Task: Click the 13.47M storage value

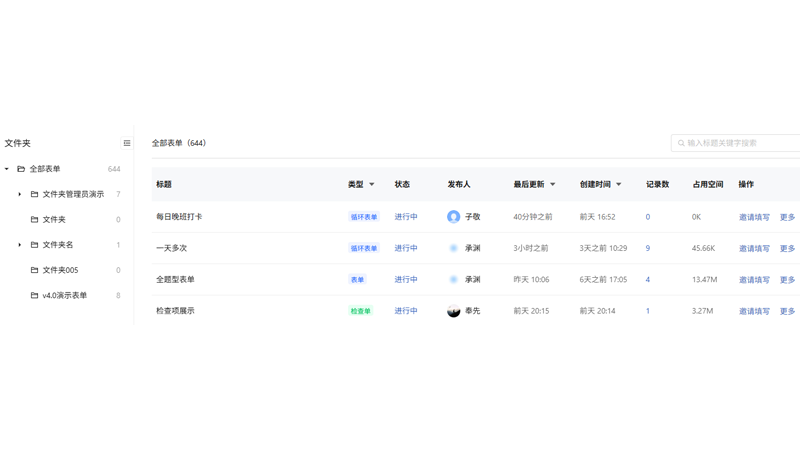Action: click(704, 280)
